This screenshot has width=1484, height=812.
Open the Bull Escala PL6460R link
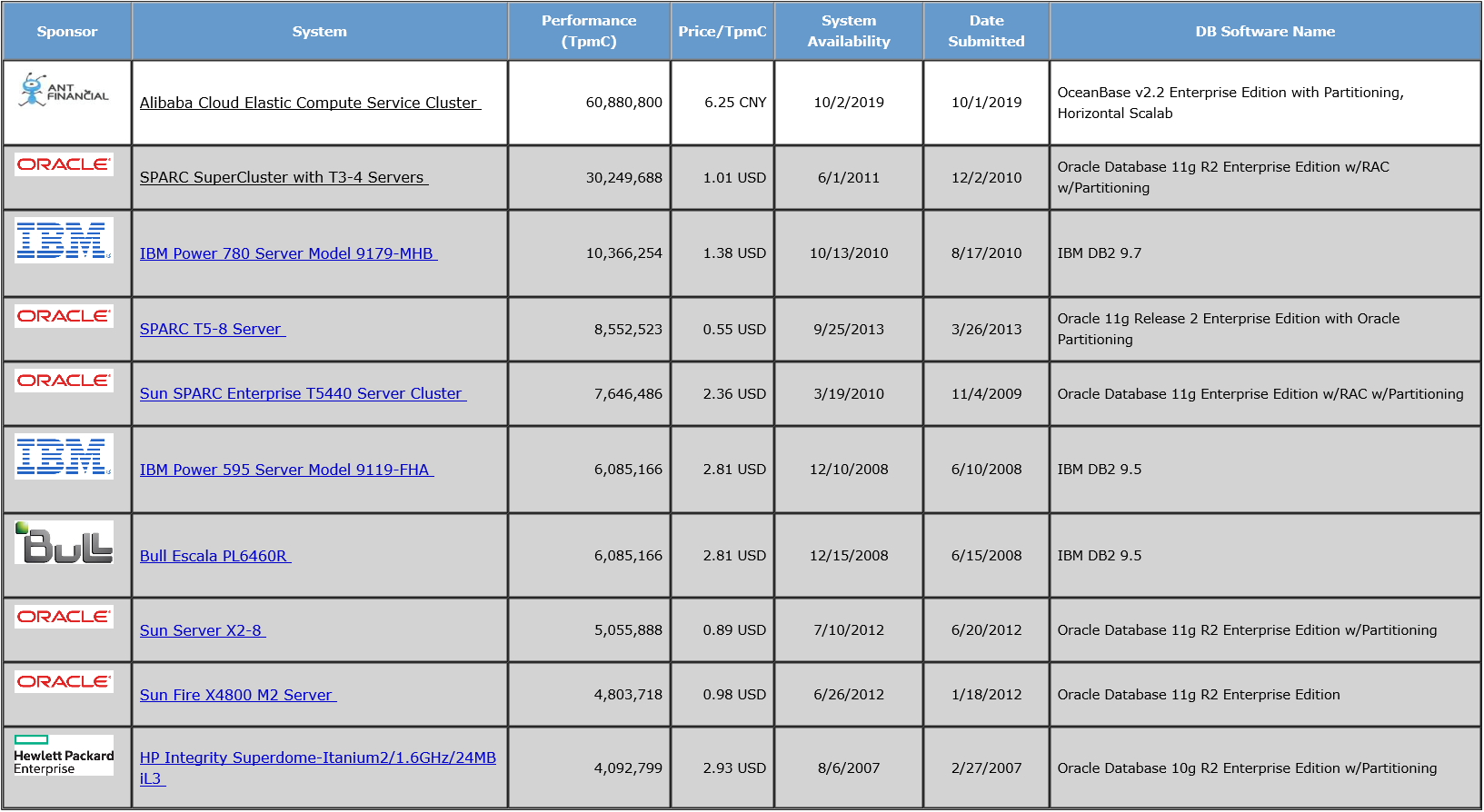pyautogui.click(x=214, y=556)
